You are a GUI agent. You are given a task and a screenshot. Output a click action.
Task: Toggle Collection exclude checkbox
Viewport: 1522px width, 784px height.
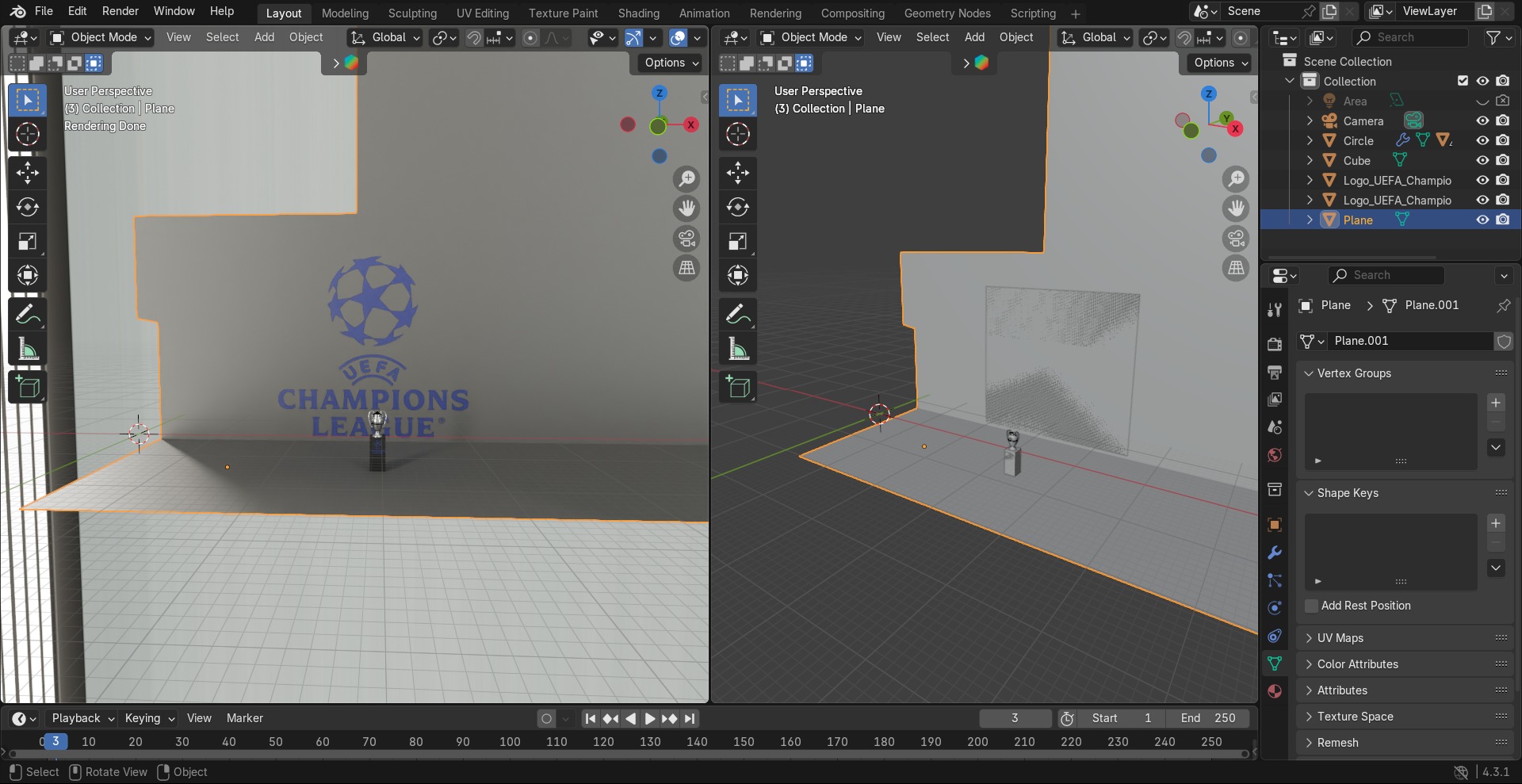[1463, 81]
